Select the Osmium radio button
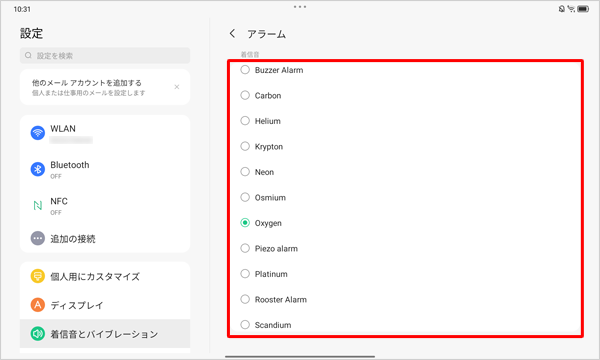 pyautogui.click(x=245, y=197)
